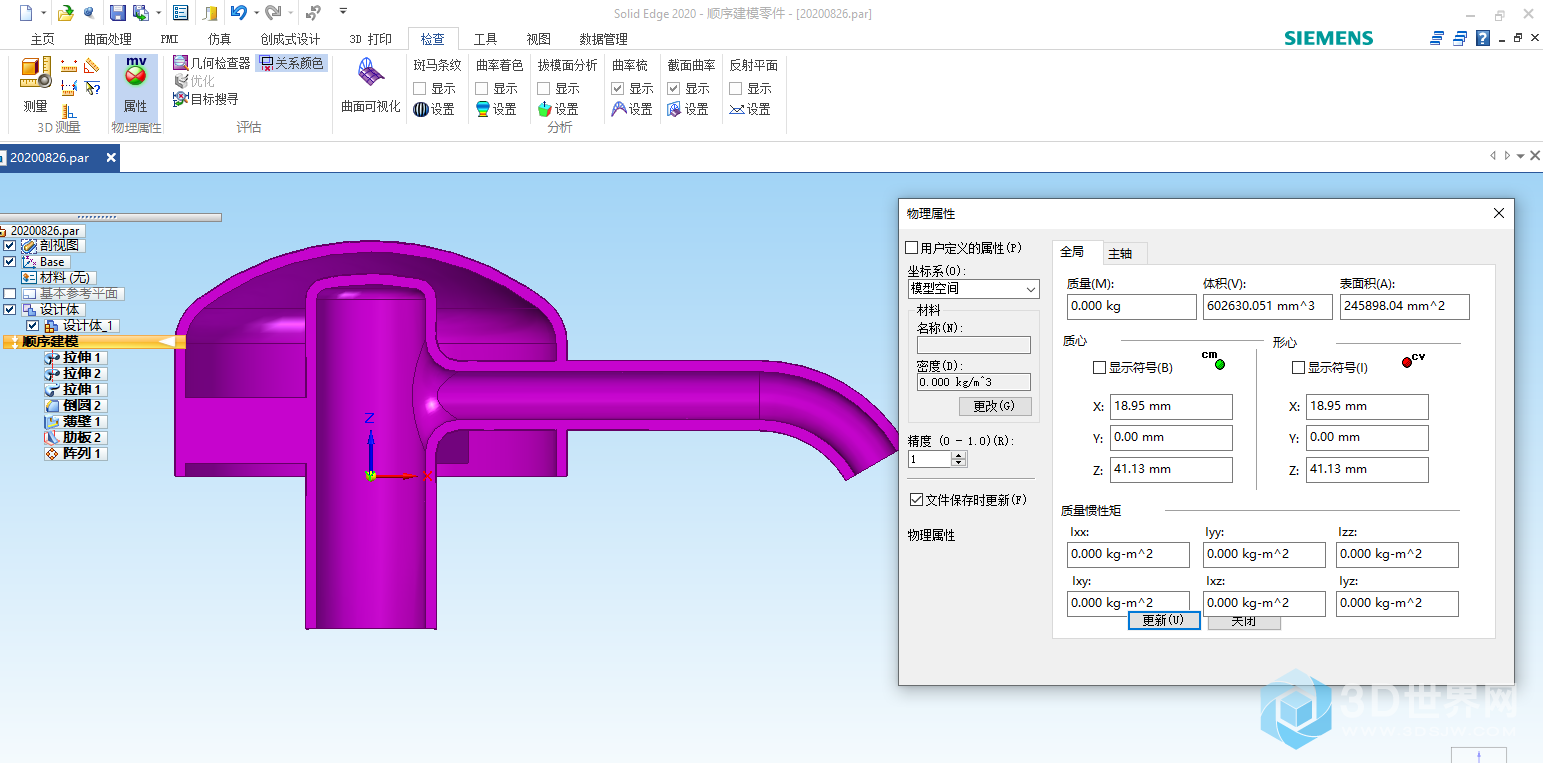Click the Undo arrow icon

click(238, 13)
